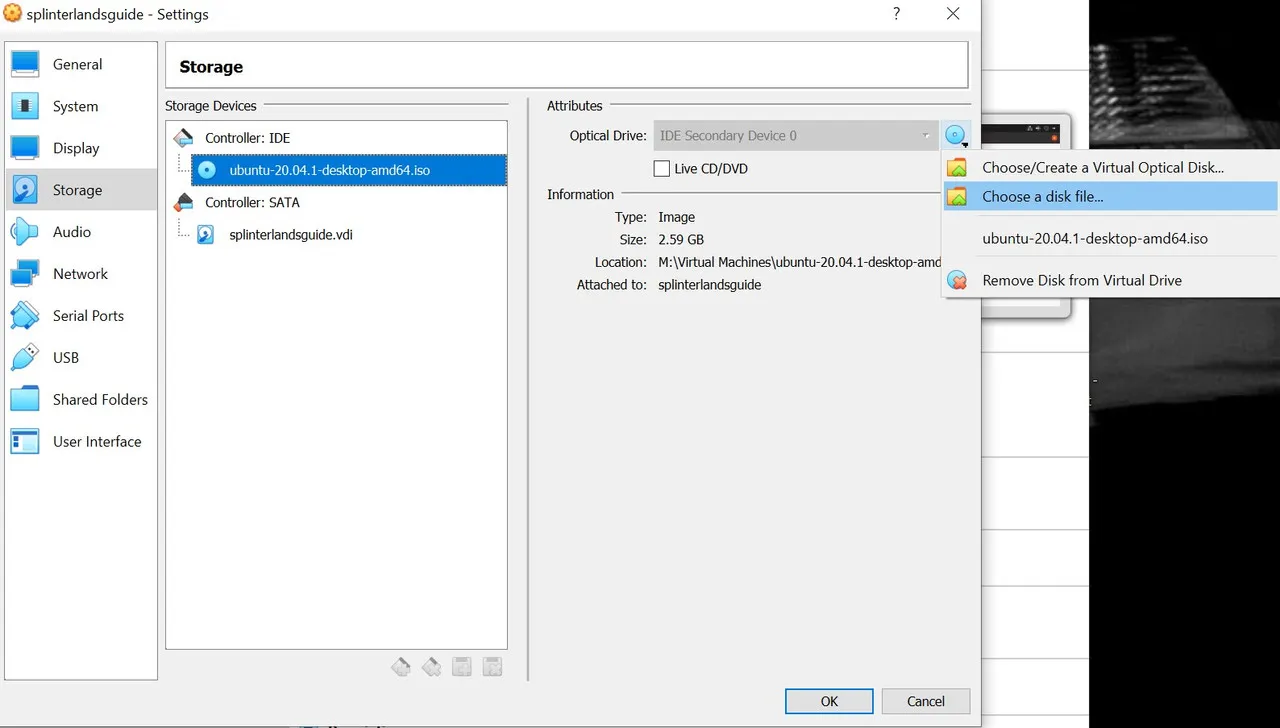Open the Network settings category
Image resolution: width=1280 pixels, height=728 pixels.
[x=80, y=274]
